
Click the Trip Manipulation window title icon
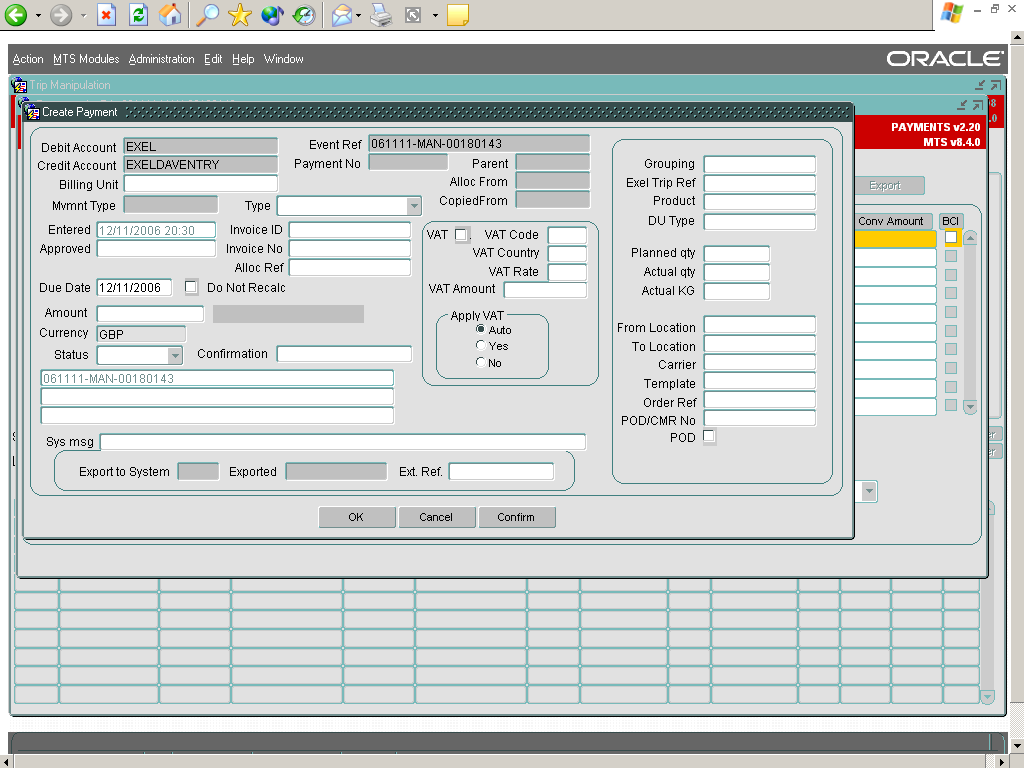click(x=20, y=85)
